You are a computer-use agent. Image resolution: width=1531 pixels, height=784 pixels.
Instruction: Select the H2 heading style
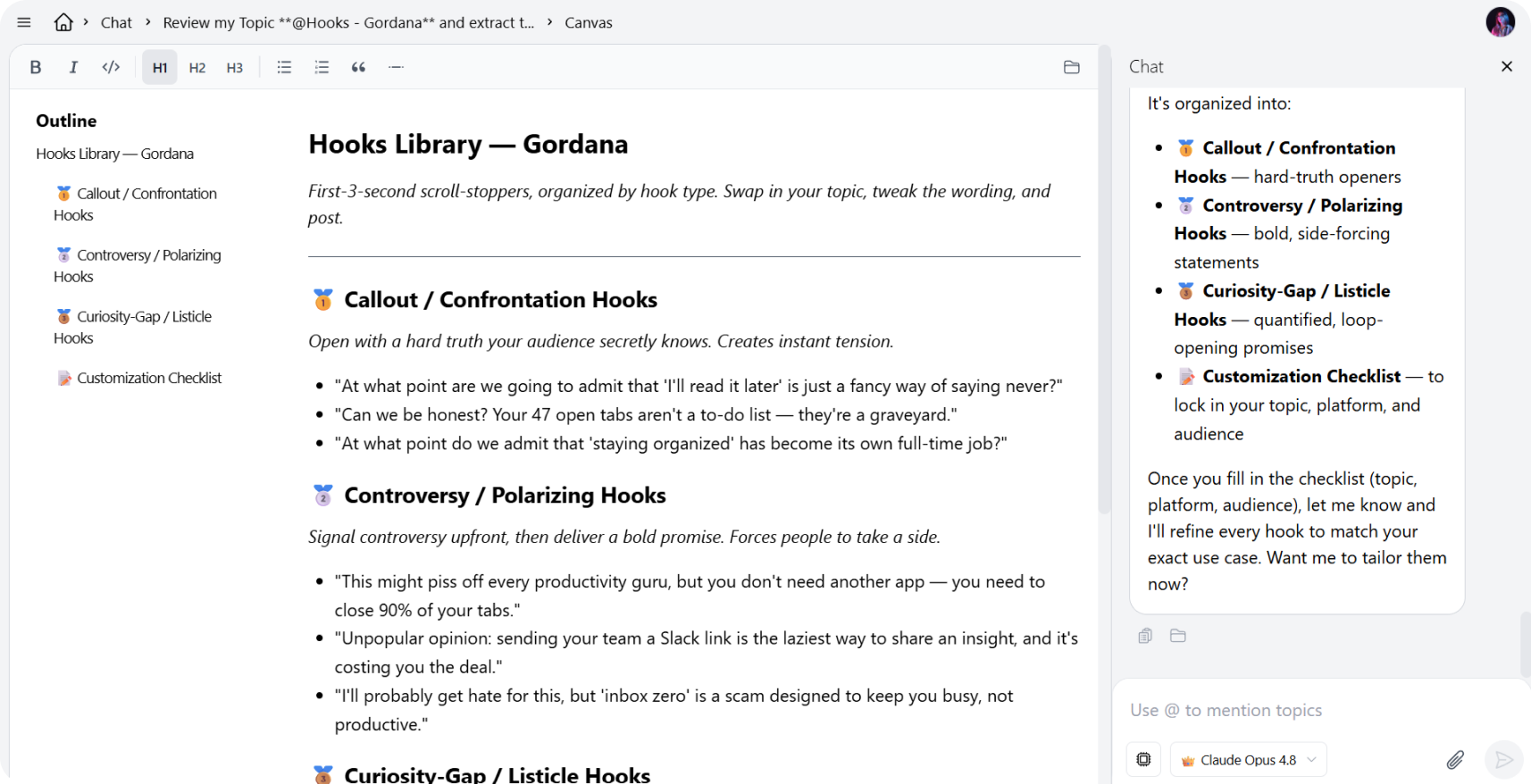point(197,67)
